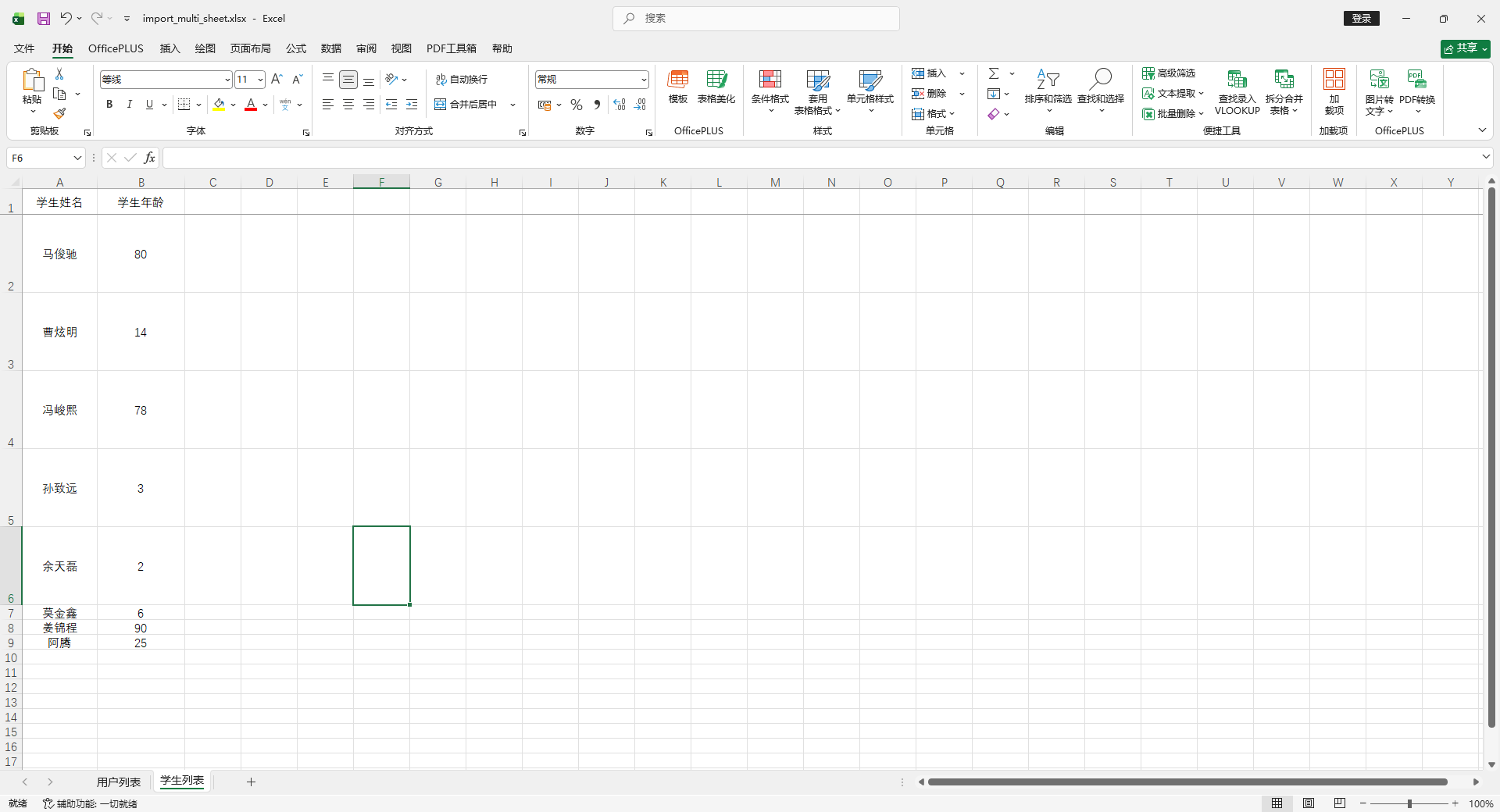Screen dimensions: 1500x812
Task: Toggle italic formatting
Action: [x=130, y=105]
